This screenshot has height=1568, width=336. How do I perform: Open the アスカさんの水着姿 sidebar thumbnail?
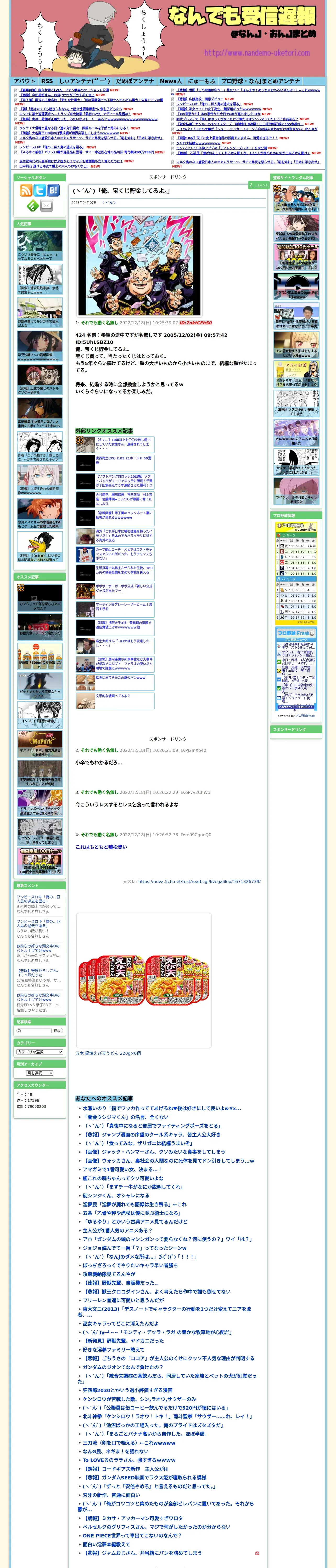40,514
